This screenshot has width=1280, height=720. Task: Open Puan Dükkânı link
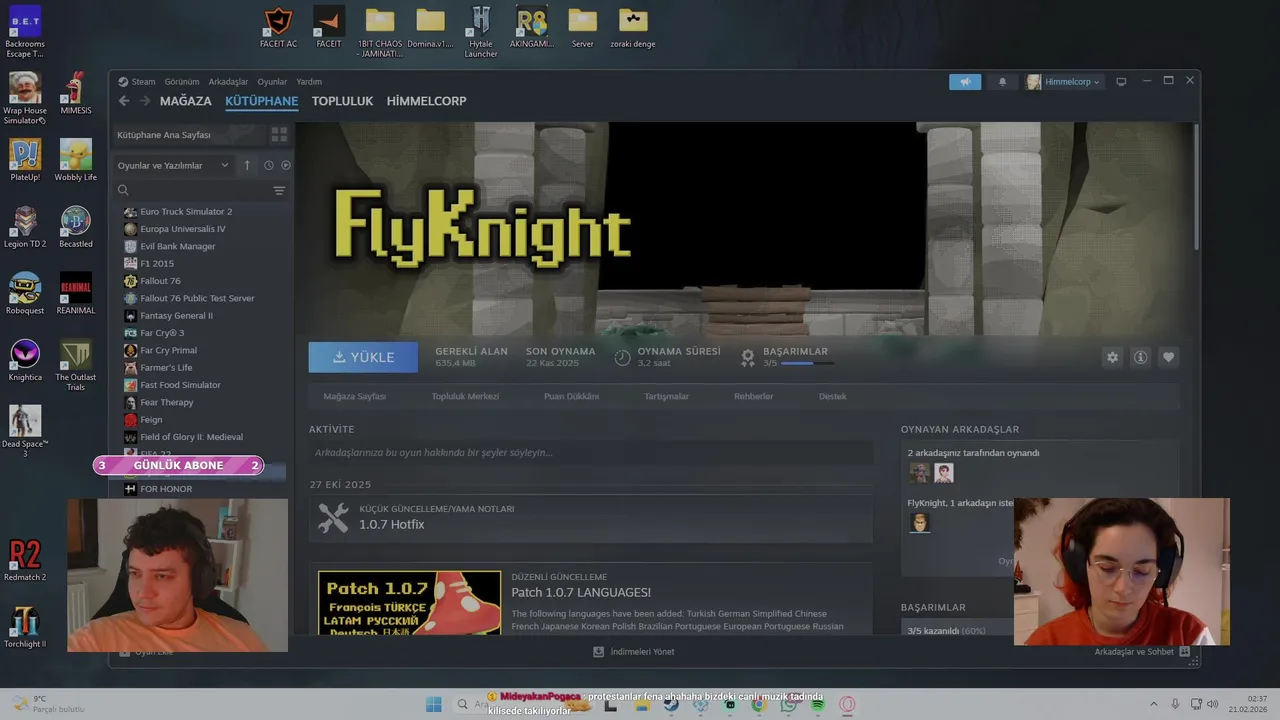(x=571, y=396)
